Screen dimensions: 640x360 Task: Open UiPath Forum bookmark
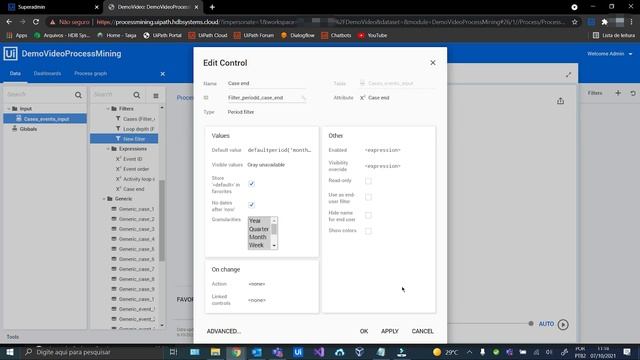click(x=253, y=36)
